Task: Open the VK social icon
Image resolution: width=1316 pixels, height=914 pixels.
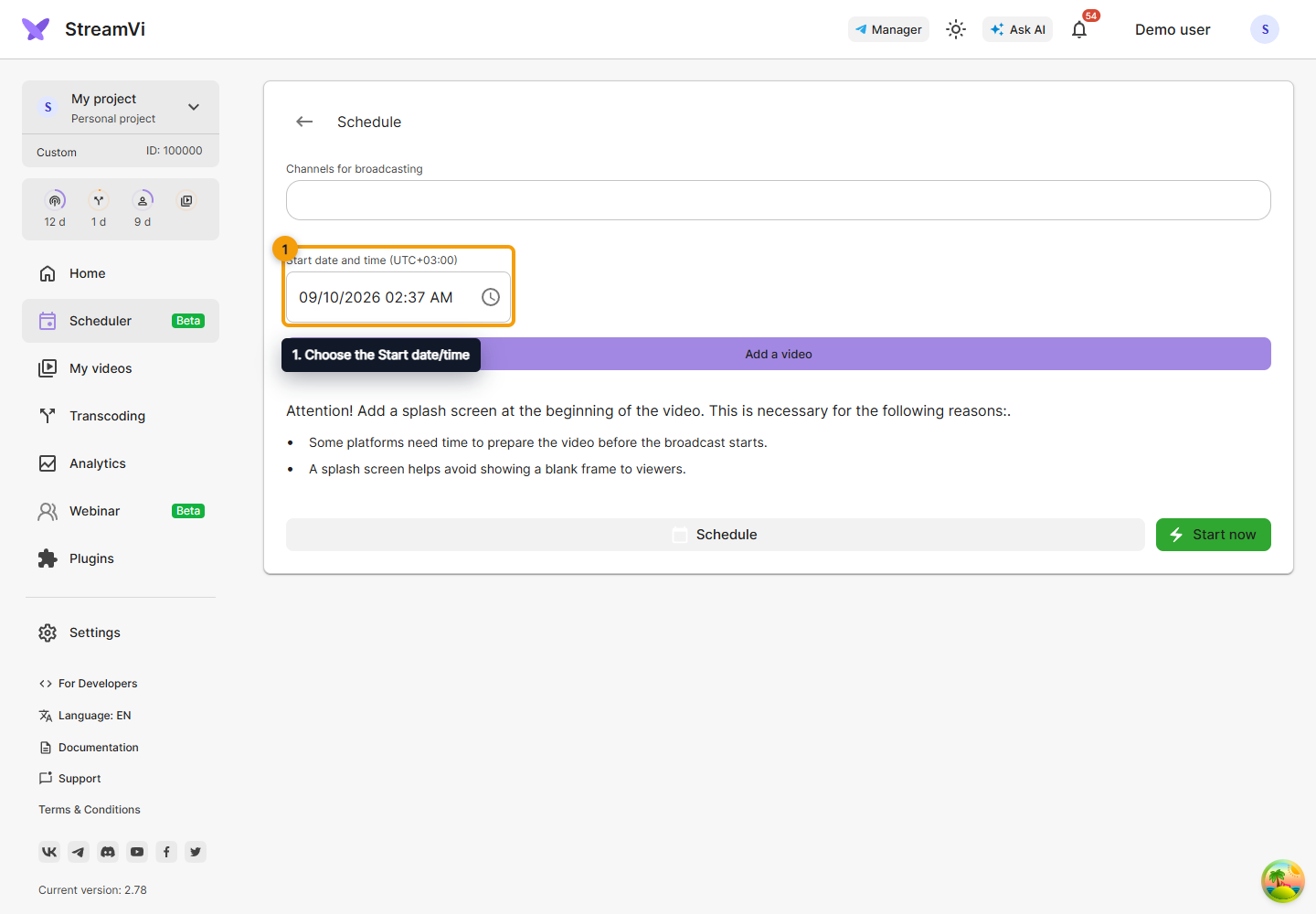Action: (x=49, y=852)
